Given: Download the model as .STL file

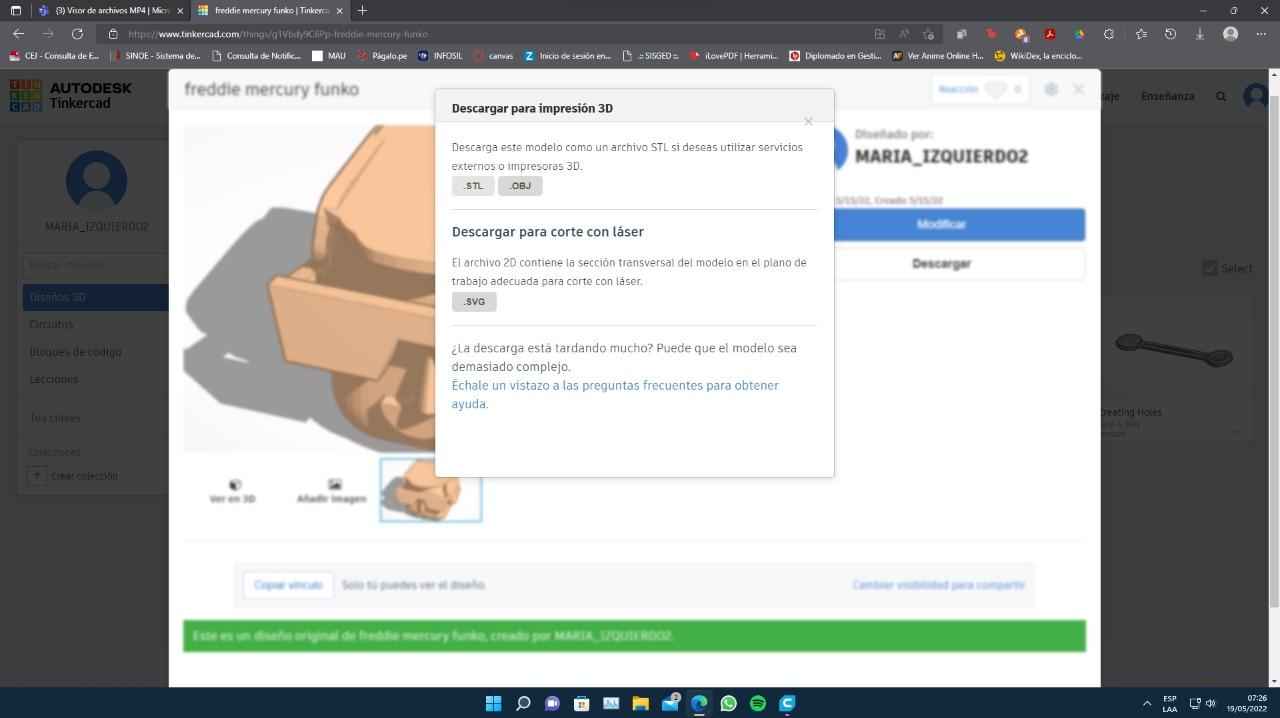Looking at the screenshot, I should (x=473, y=186).
